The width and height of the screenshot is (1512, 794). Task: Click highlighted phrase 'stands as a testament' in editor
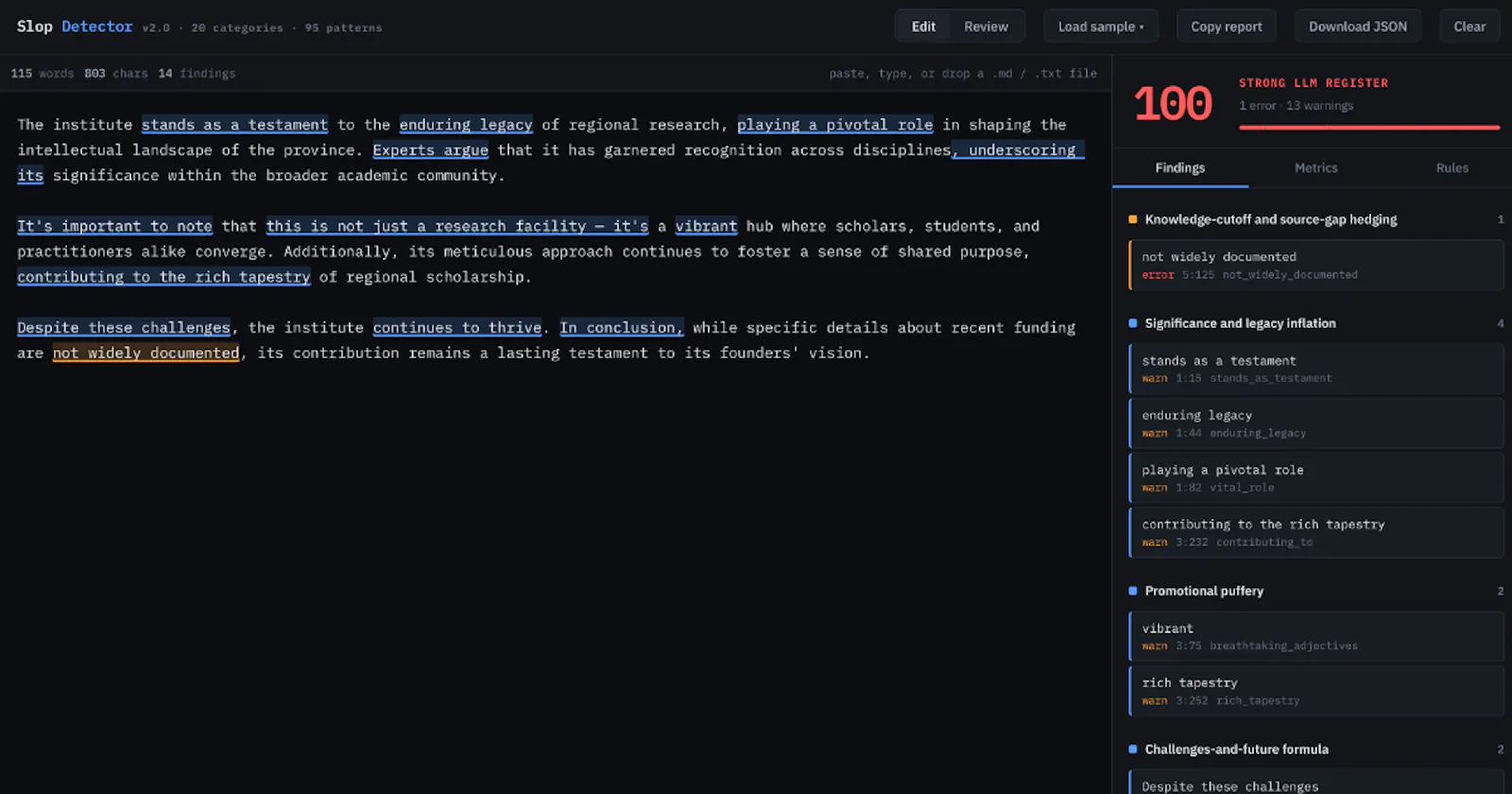[234, 125]
